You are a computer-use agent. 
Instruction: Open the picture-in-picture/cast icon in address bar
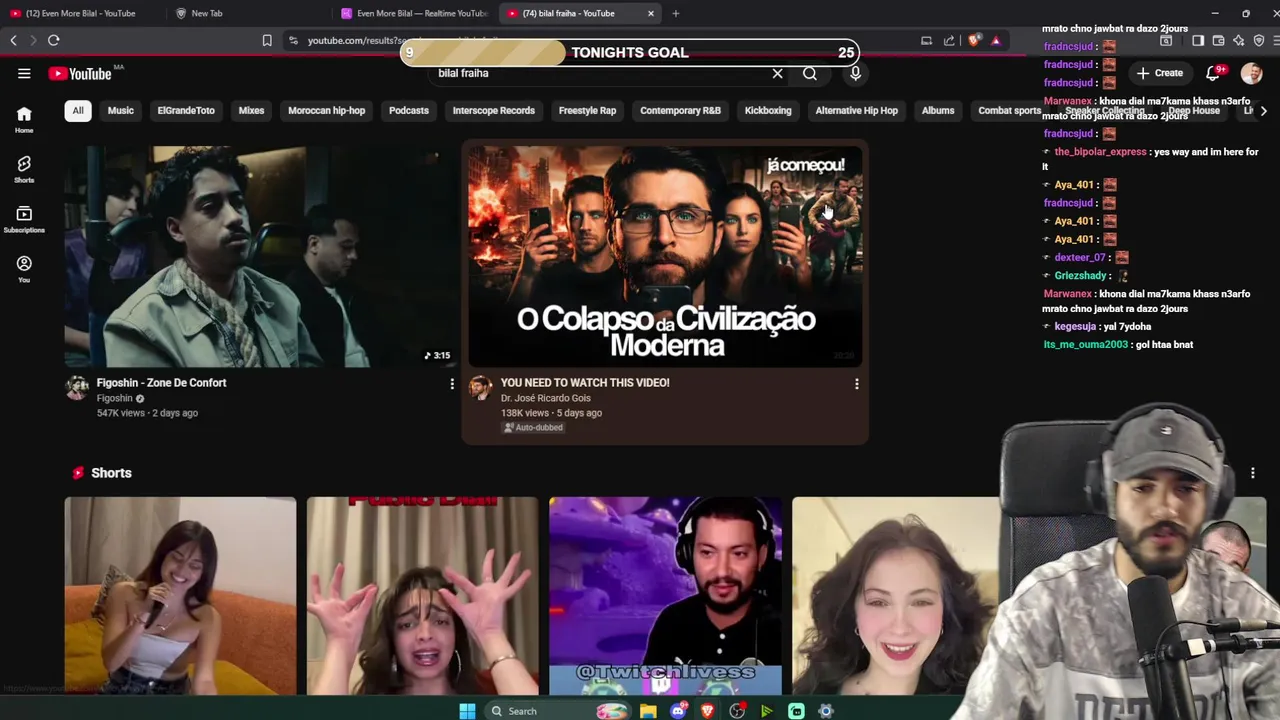coord(926,40)
